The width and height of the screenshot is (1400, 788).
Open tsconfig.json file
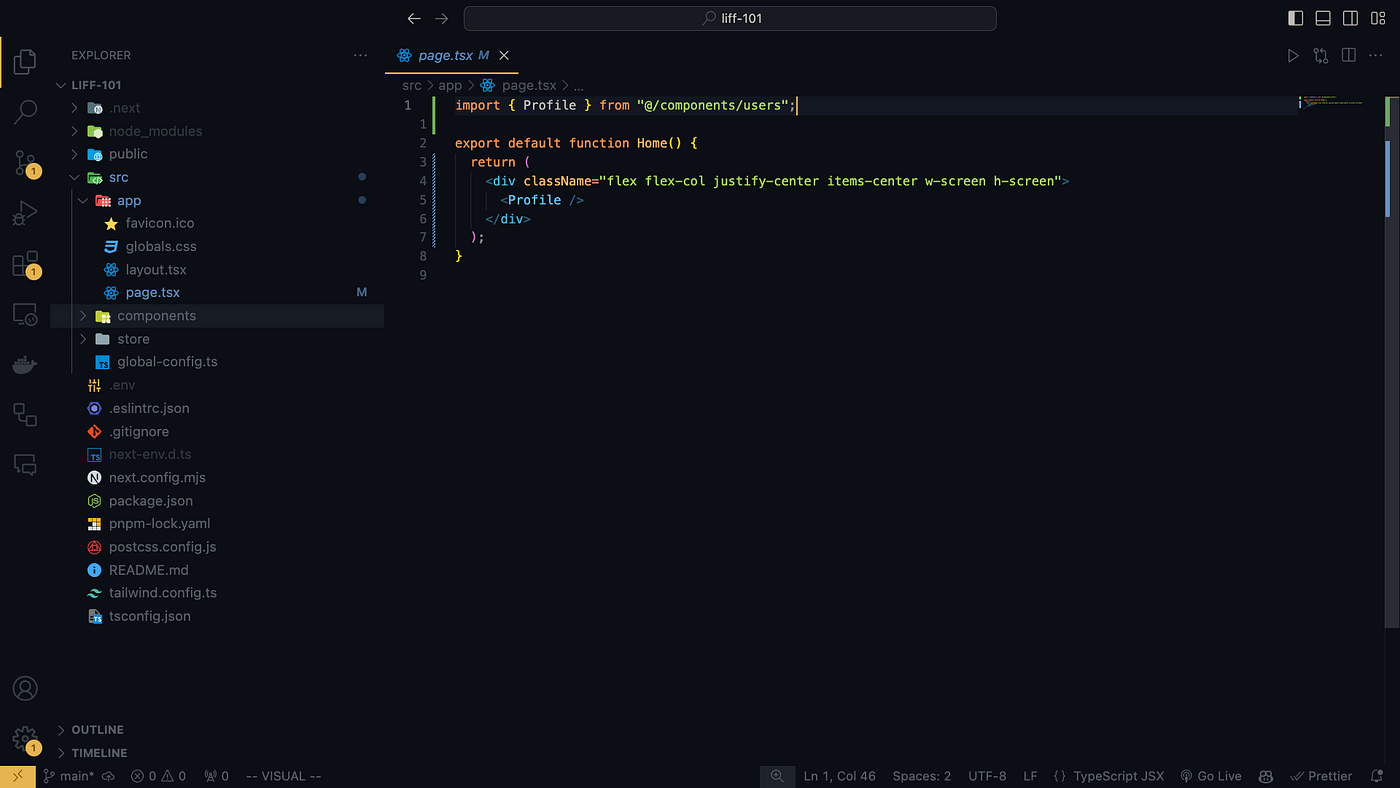tap(217, 616)
